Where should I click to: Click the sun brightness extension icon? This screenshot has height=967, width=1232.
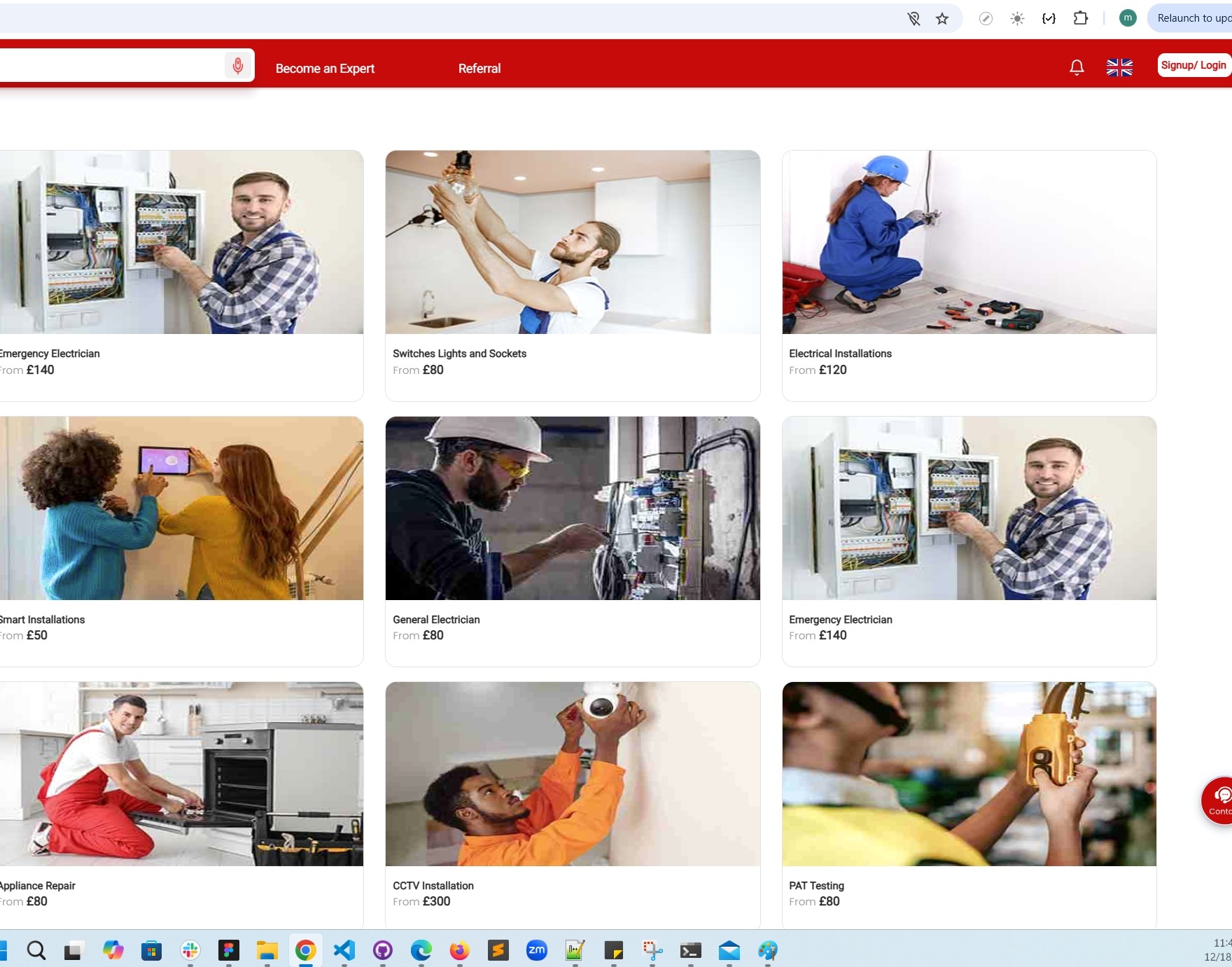pyautogui.click(x=1017, y=19)
